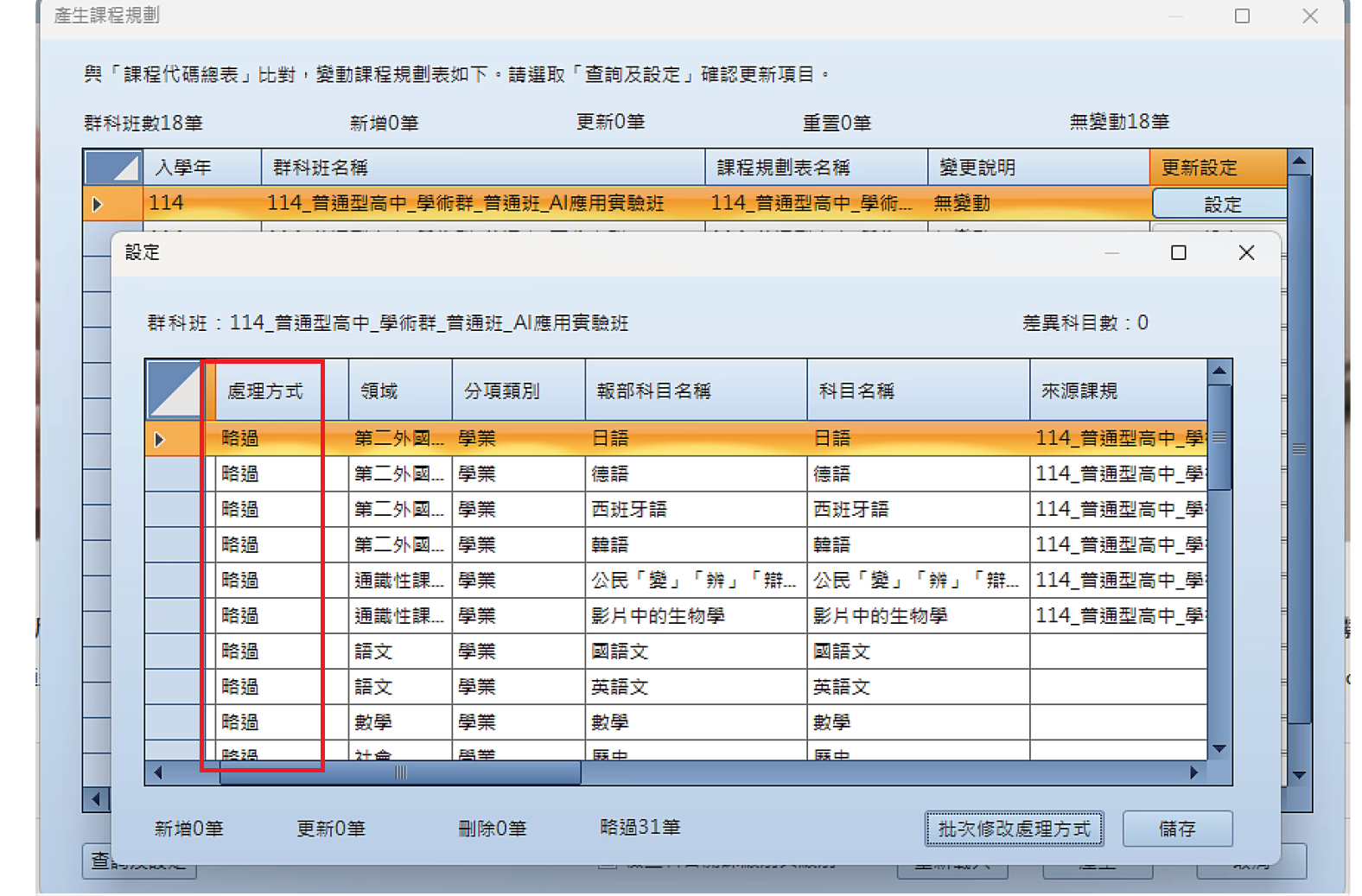Maximize the 設定 dialog window
The image size is (1362, 896).
tap(1178, 252)
